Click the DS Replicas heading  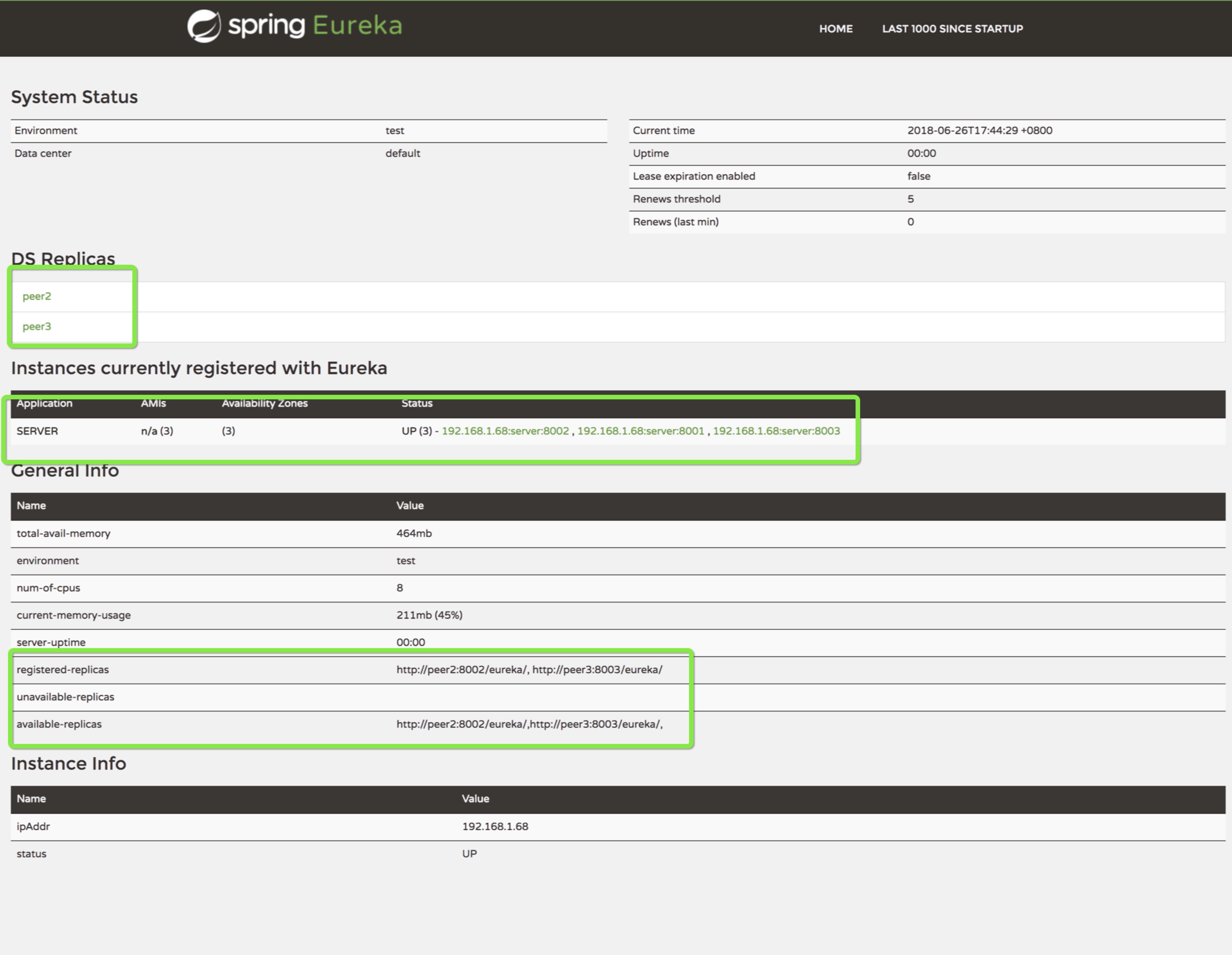point(63,258)
